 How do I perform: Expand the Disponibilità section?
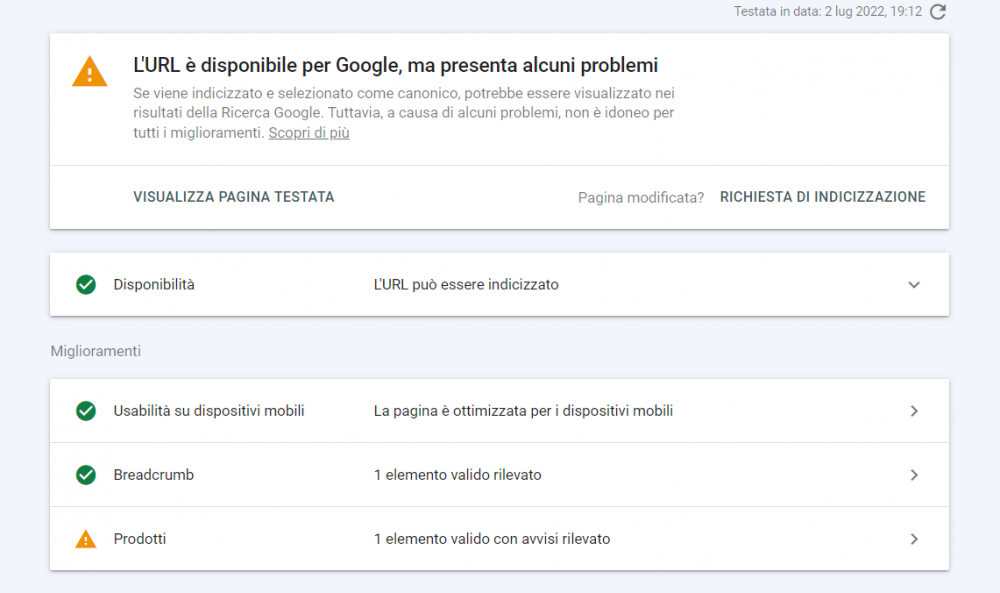point(913,284)
